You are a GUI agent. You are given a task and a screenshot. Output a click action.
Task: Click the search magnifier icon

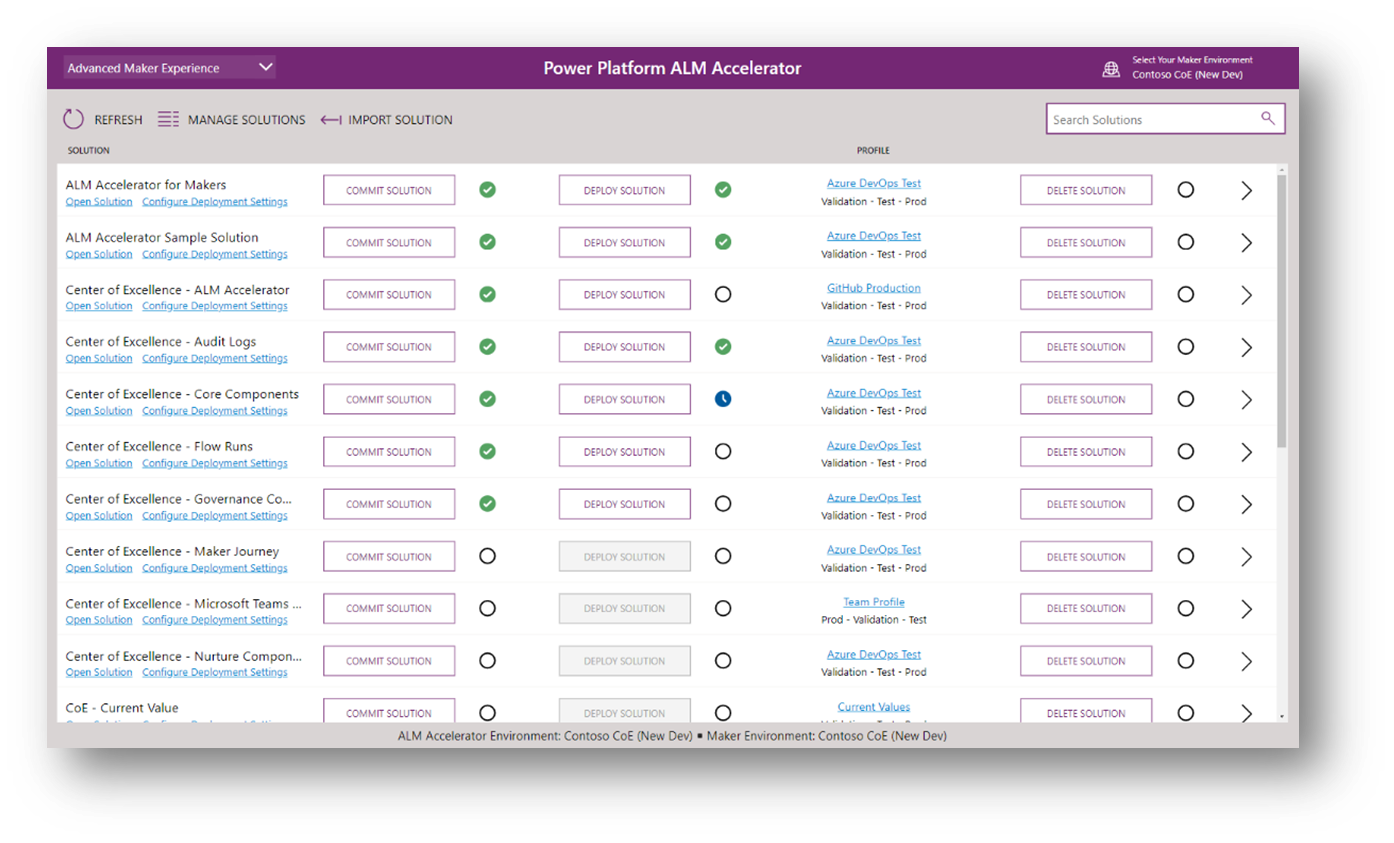tap(1268, 118)
